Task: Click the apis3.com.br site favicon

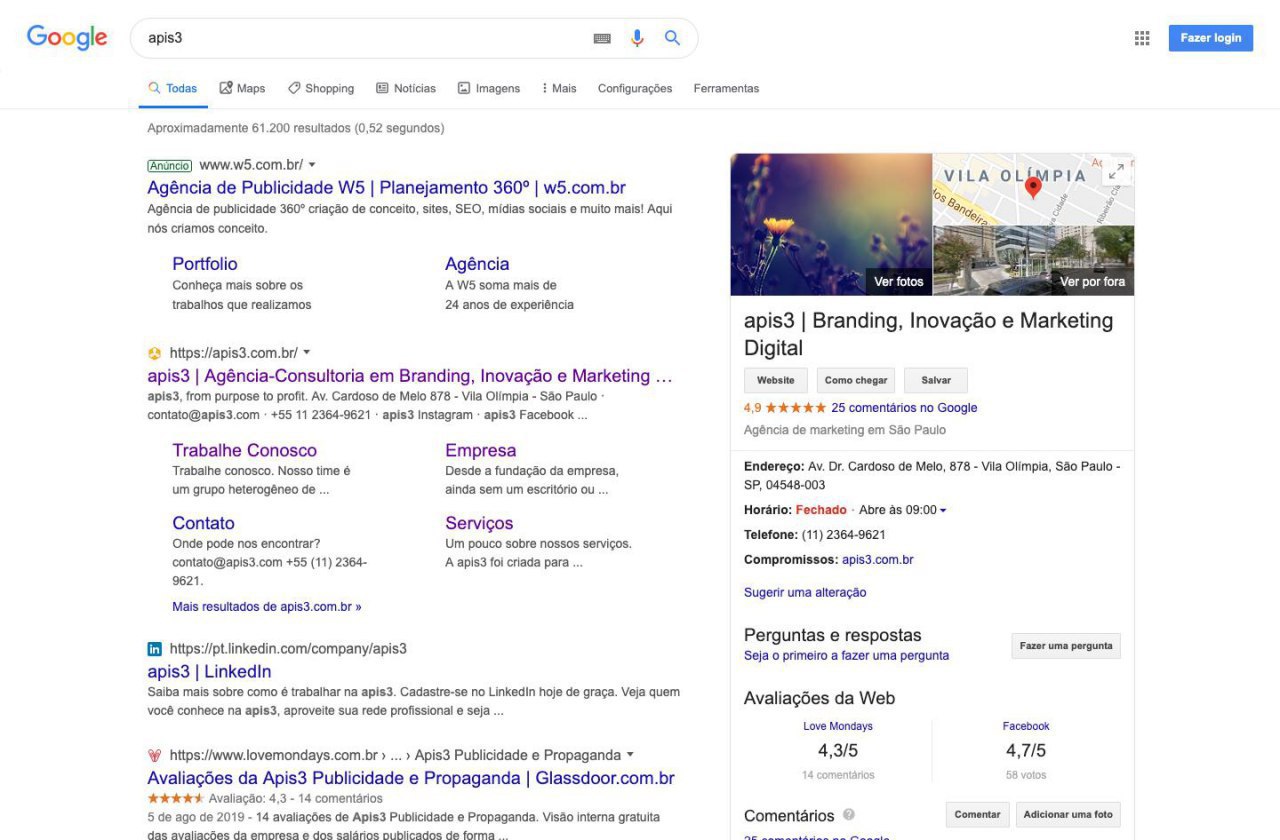Action: (154, 353)
